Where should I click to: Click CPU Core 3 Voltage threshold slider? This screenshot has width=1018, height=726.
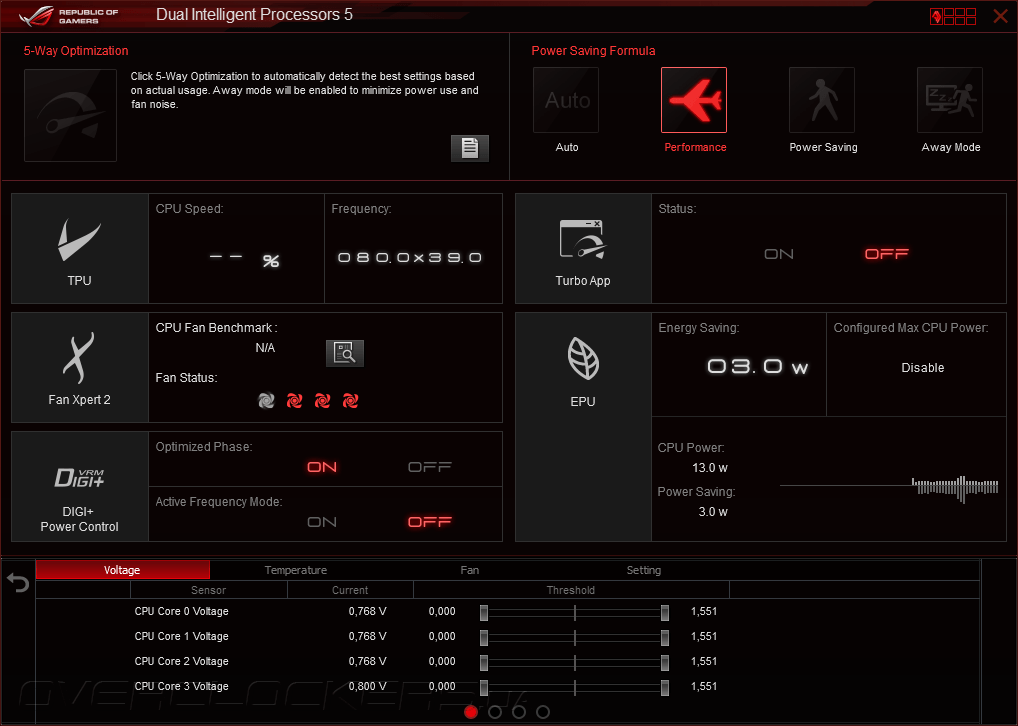575,687
